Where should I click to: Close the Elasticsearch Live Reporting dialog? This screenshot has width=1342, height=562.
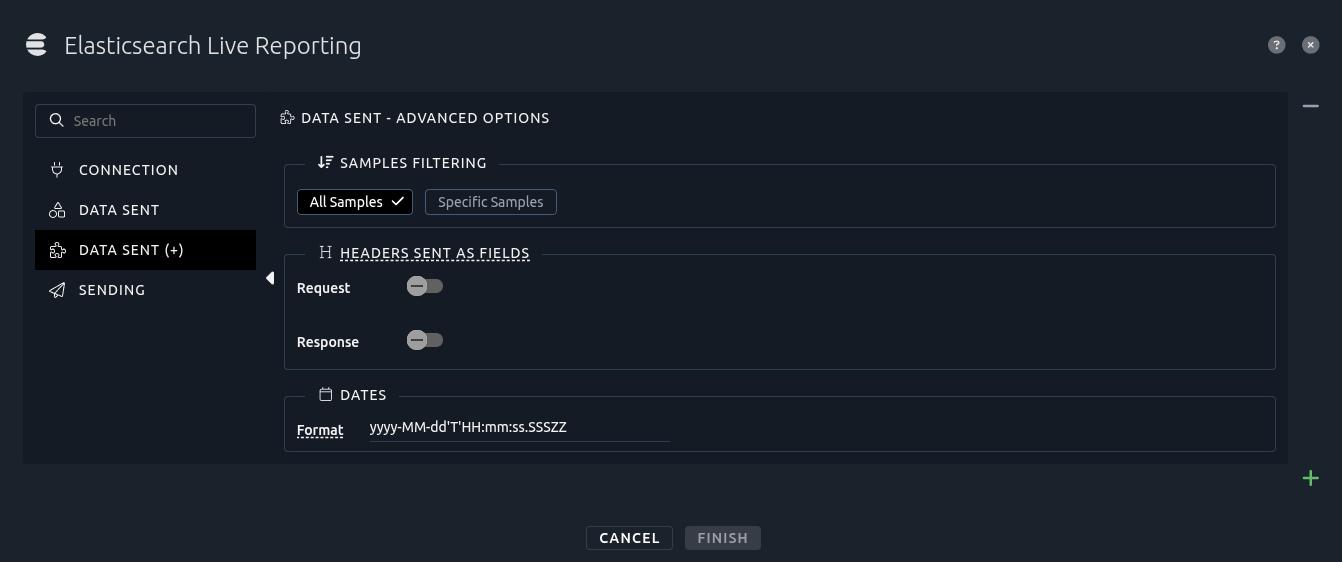[1310, 45]
